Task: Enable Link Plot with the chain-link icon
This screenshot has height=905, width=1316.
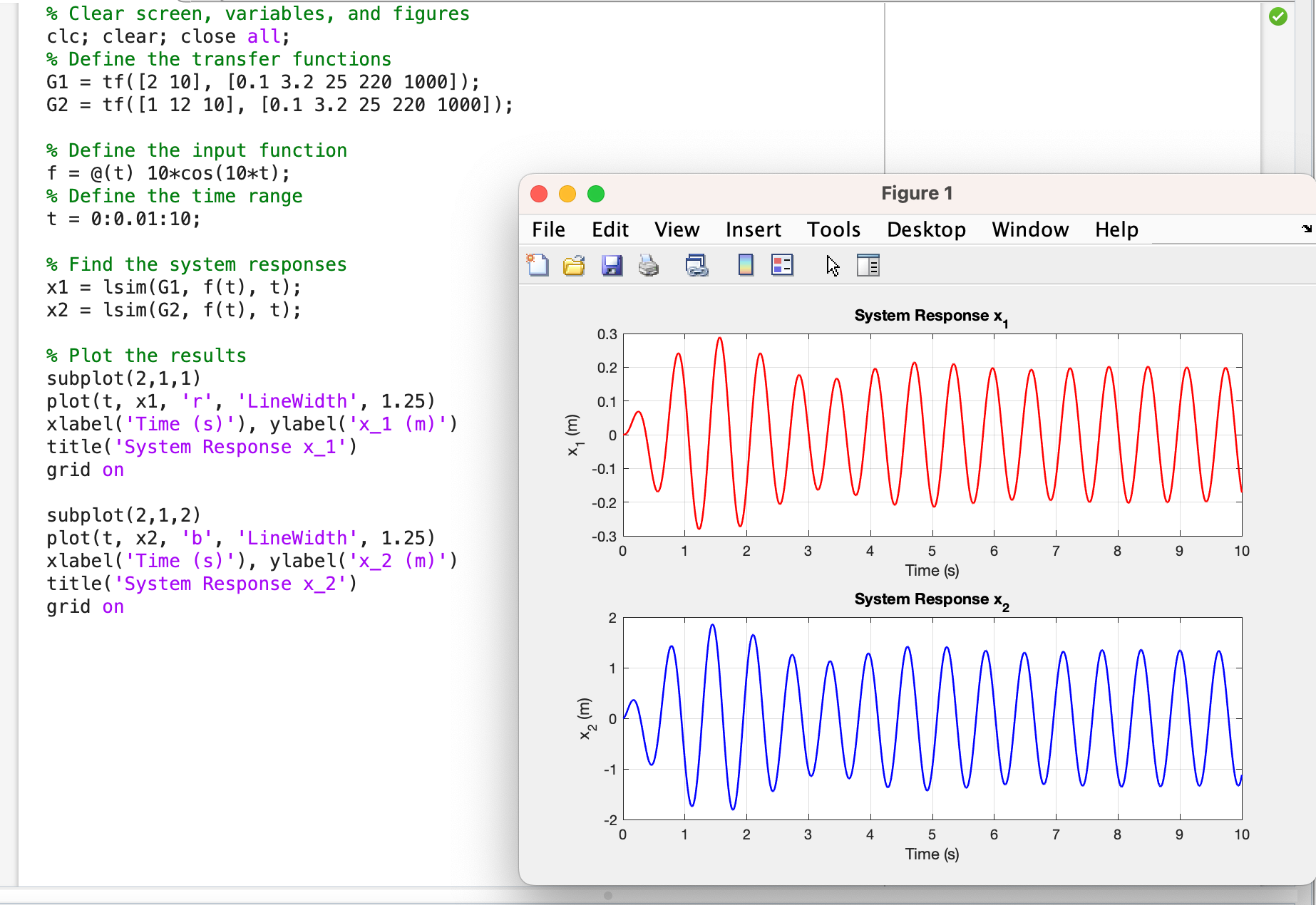Action: tap(696, 265)
